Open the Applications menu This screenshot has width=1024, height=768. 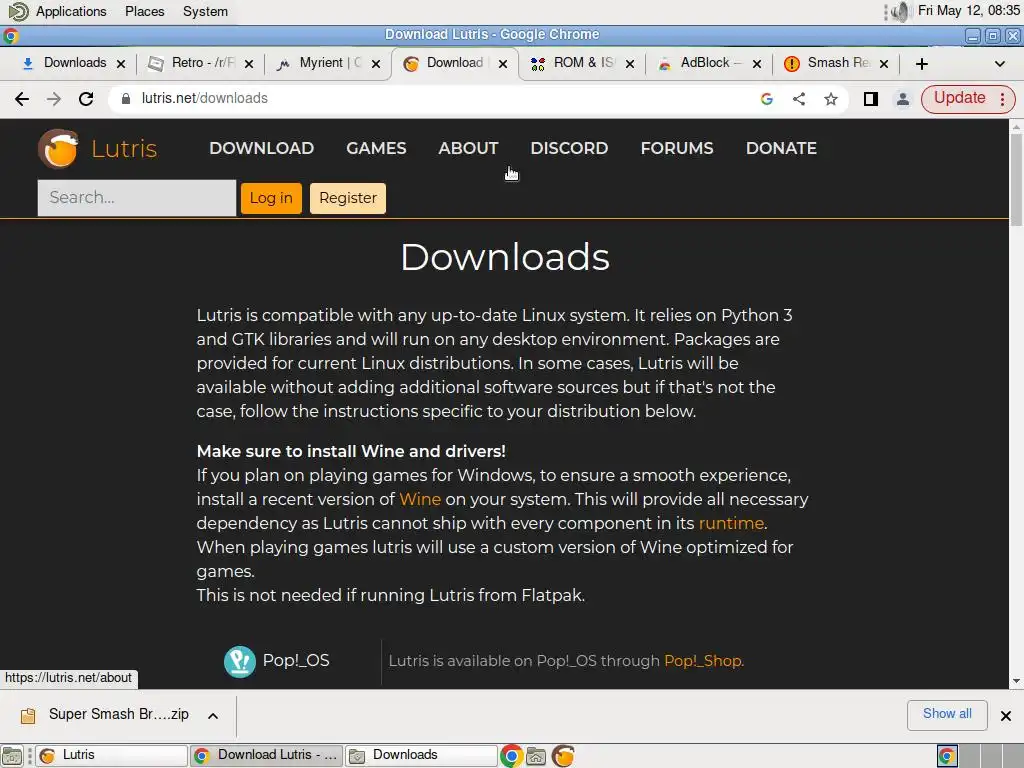(x=71, y=12)
